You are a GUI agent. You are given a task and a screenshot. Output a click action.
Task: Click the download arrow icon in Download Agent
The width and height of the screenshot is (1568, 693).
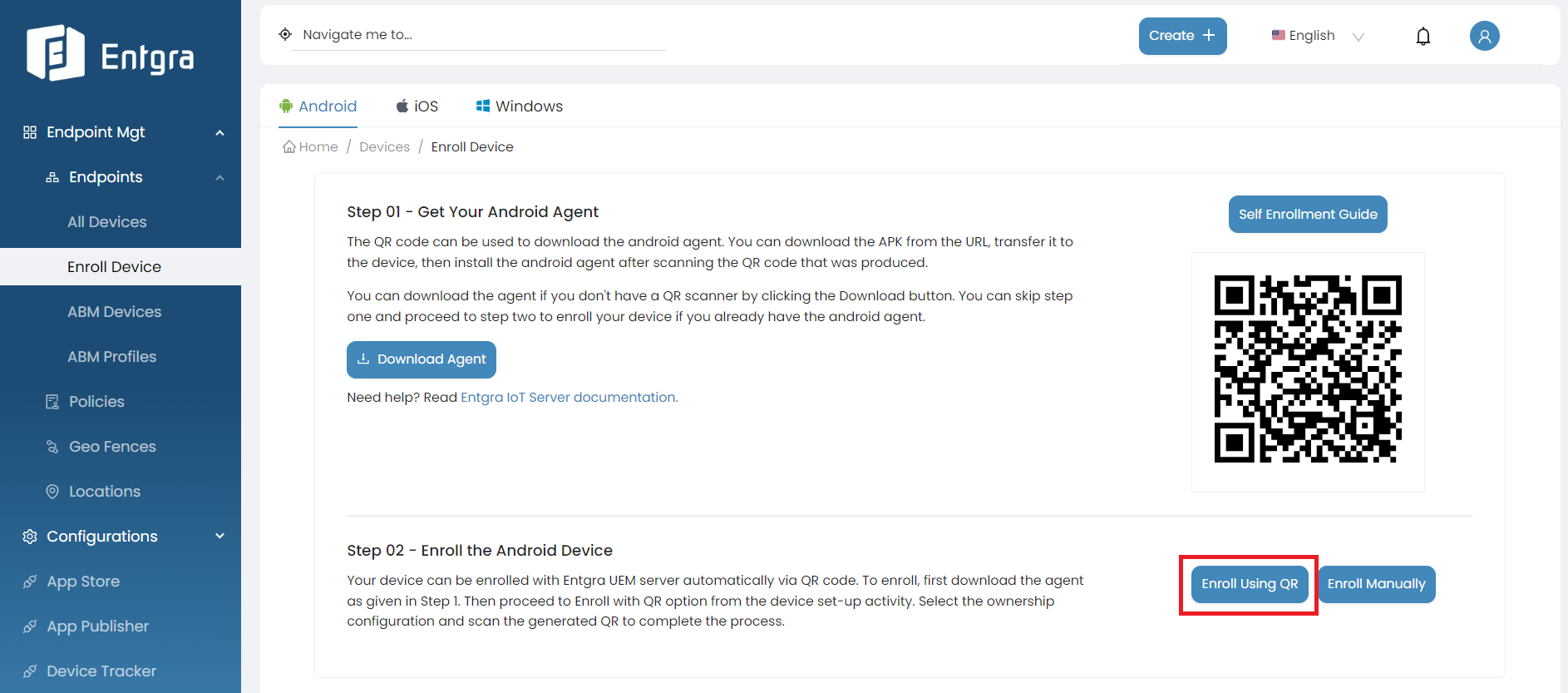tap(363, 359)
